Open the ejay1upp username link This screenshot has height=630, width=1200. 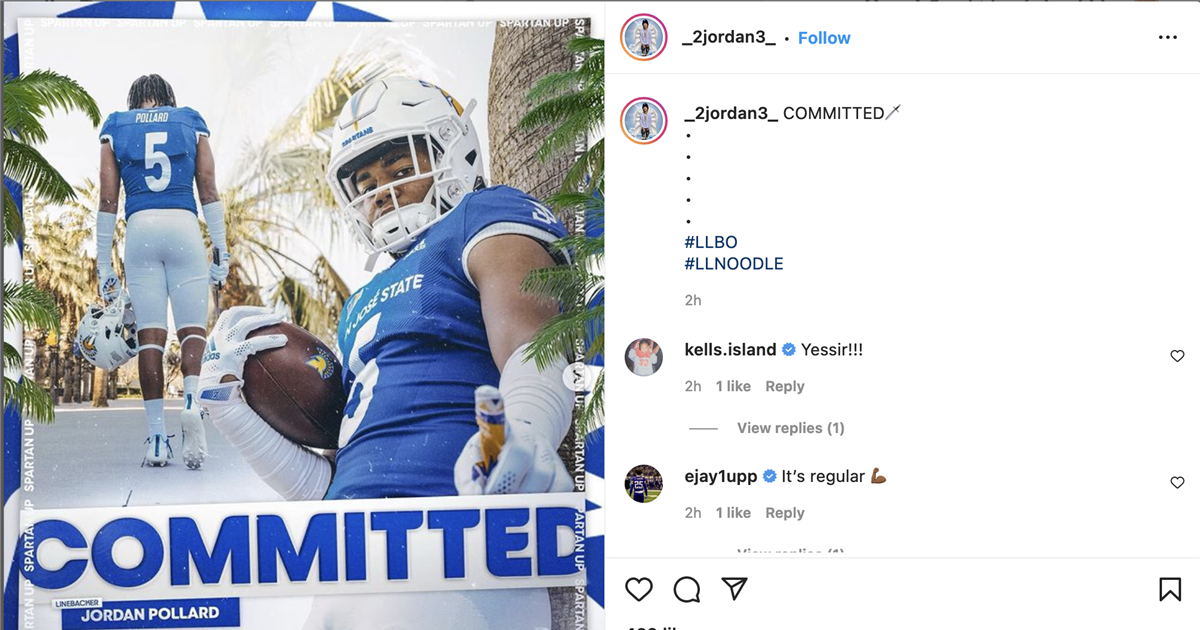tap(721, 477)
